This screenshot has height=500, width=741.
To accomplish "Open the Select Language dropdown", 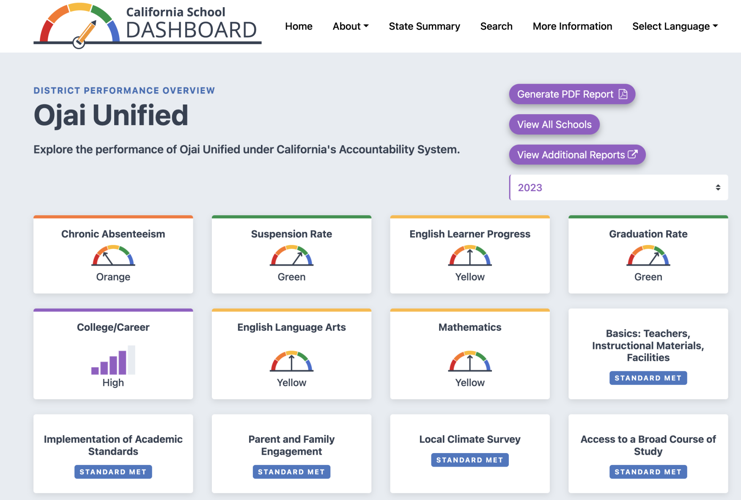I will coord(675,26).
